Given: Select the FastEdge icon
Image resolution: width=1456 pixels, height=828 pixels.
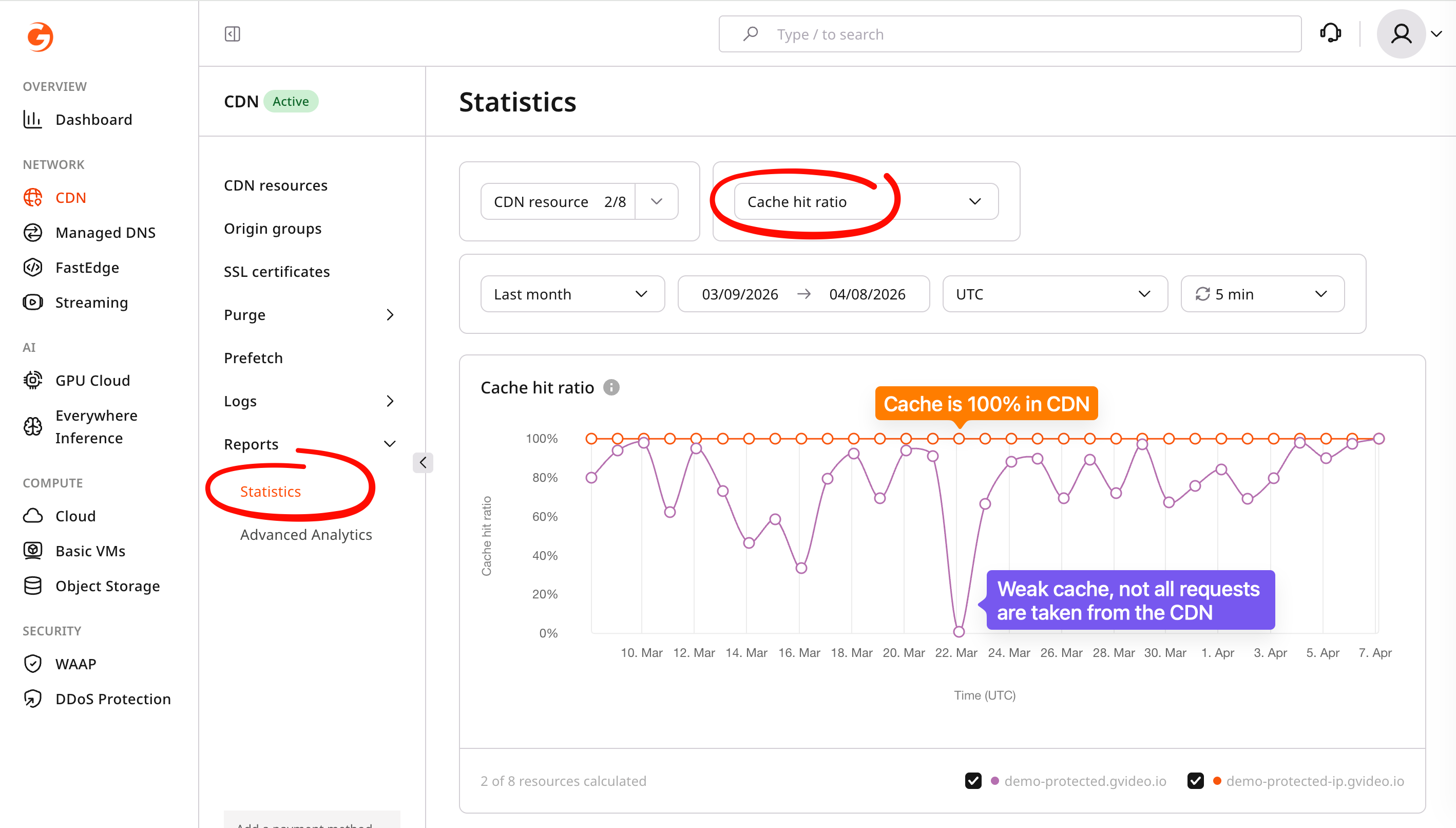Looking at the screenshot, I should click(32, 267).
